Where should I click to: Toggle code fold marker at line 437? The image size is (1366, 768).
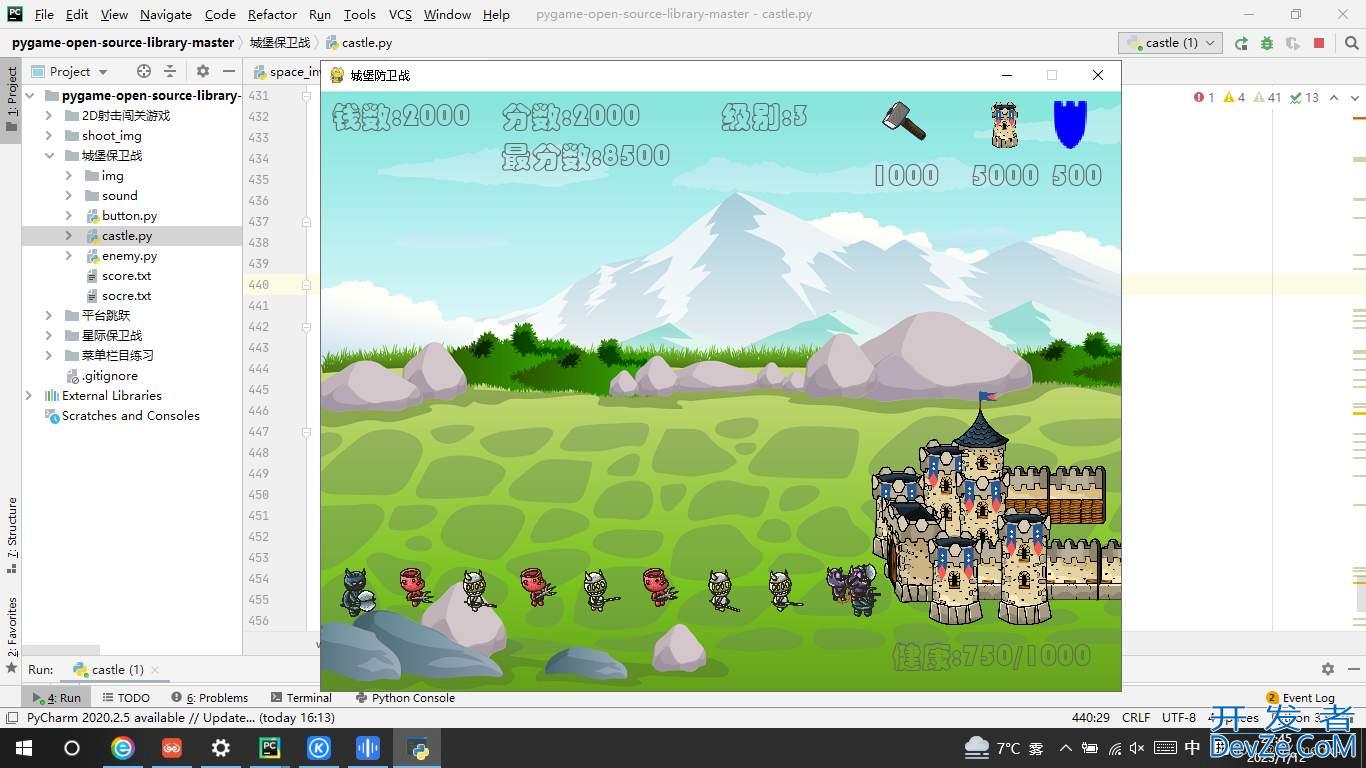[x=307, y=222]
